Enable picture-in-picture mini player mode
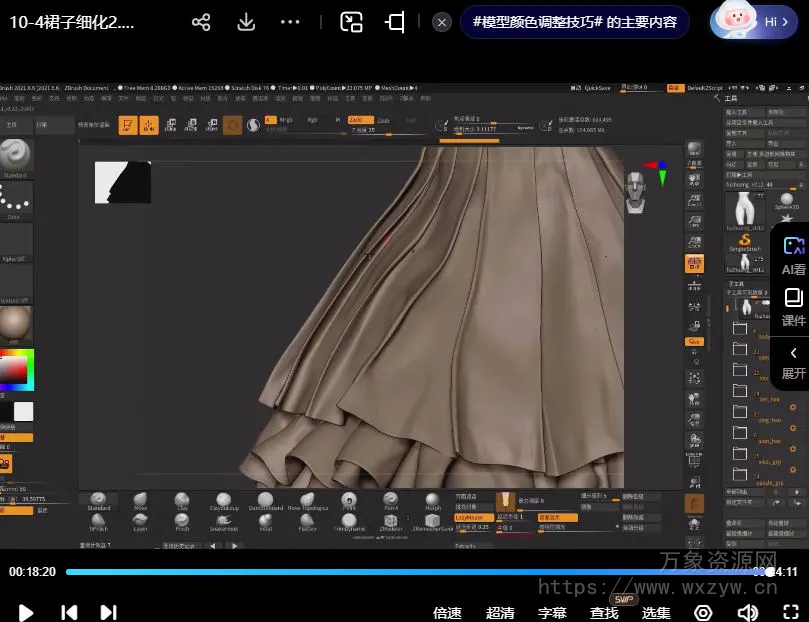 tap(351, 22)
